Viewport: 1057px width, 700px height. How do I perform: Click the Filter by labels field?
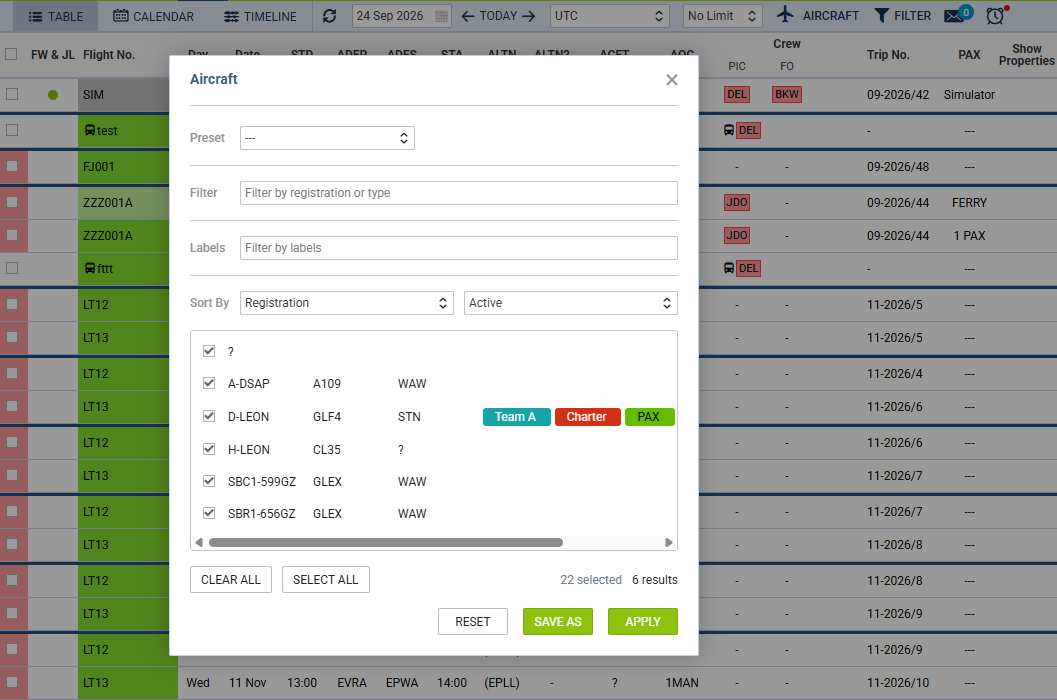[458, 248]
